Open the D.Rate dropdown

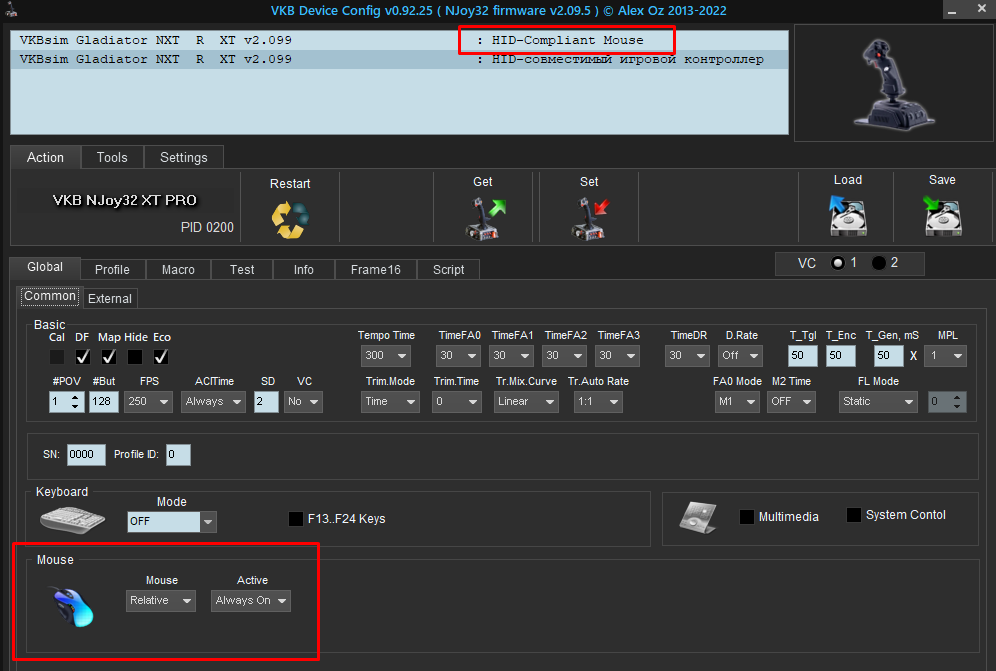(740, 356)
